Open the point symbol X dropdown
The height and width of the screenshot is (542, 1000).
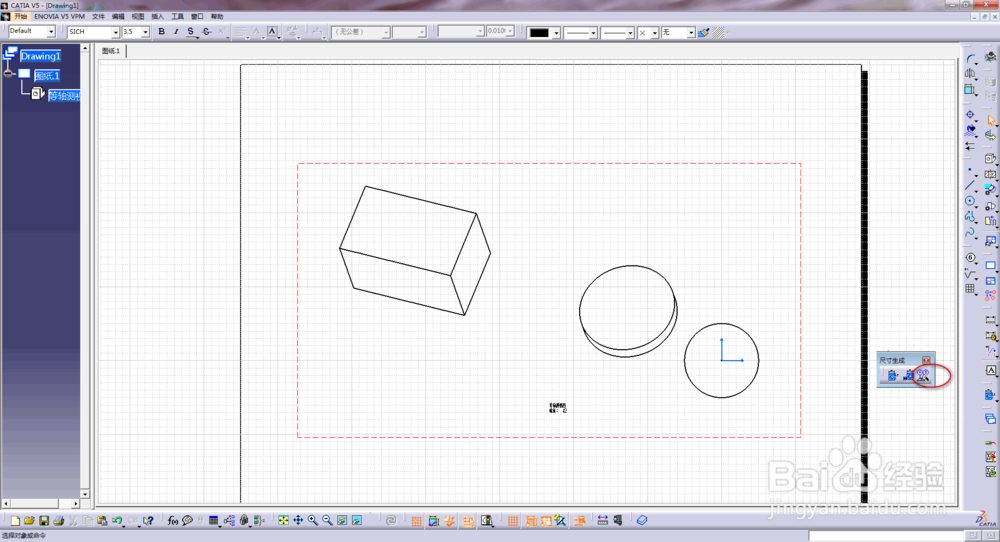tap(654, 33)
